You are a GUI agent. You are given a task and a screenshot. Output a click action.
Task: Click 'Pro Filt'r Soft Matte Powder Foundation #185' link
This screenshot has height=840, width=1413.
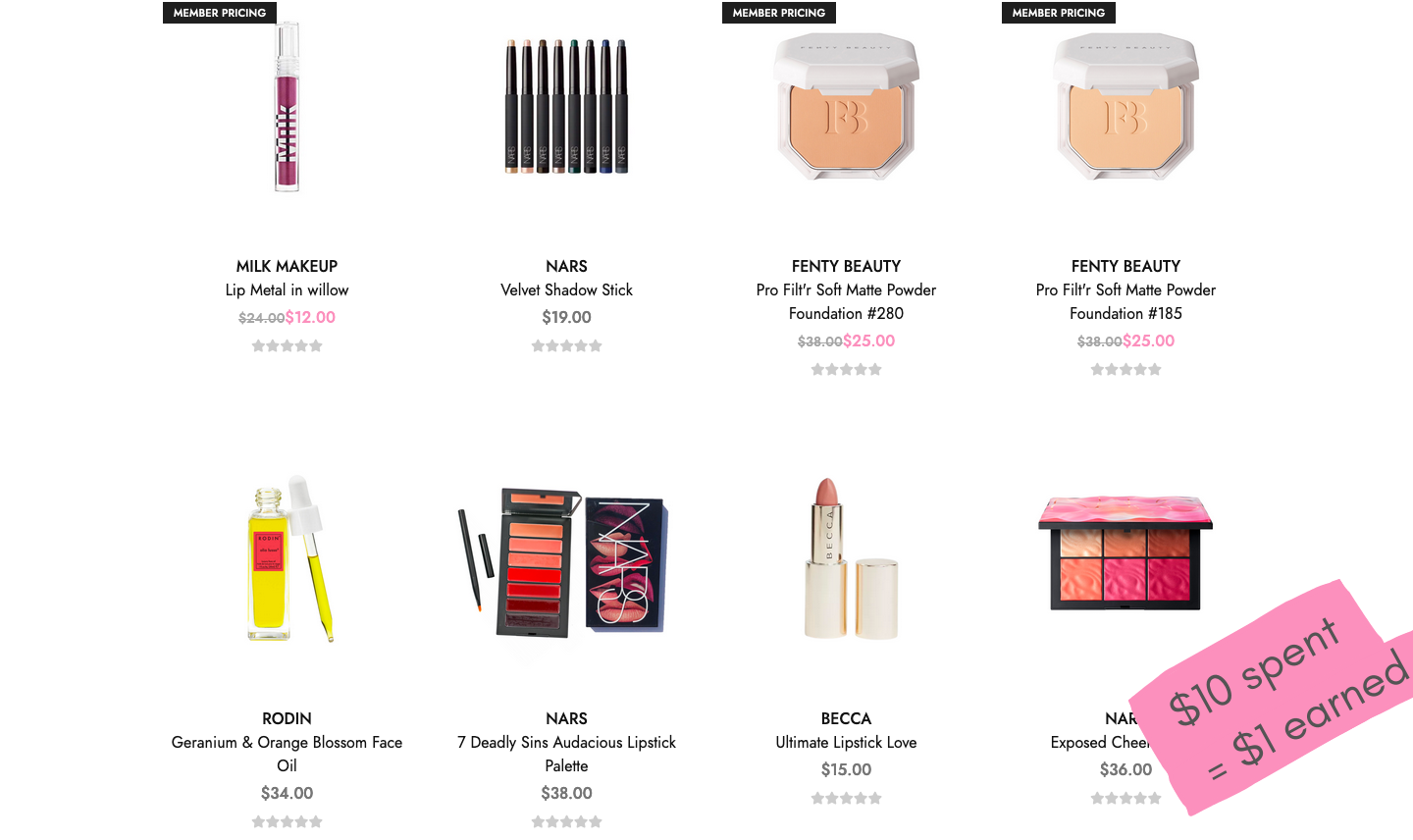[x=1125, y=301]
